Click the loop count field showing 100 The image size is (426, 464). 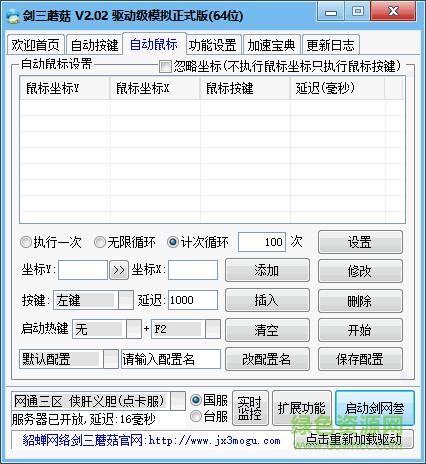point(262,242)
